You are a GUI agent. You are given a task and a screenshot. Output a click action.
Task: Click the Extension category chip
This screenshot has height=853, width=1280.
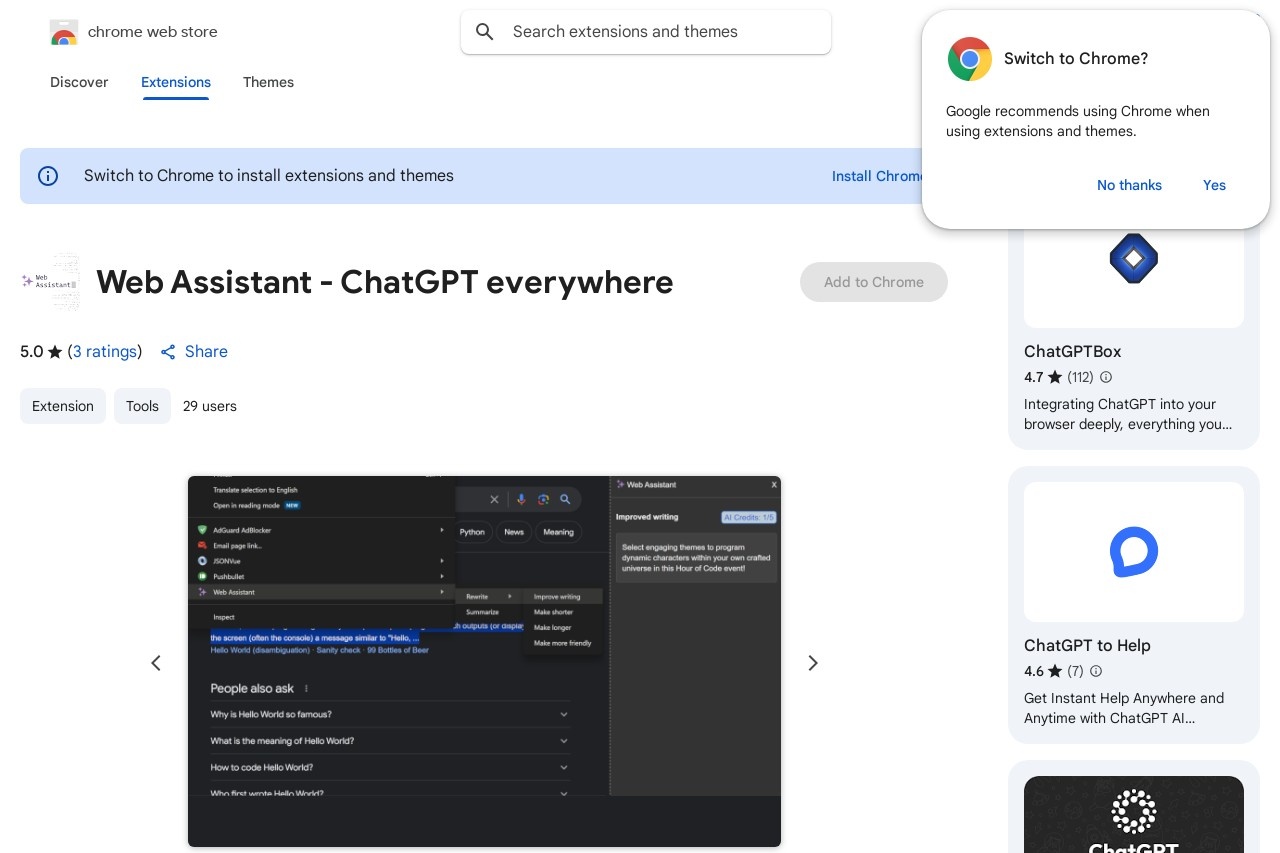(63, 406)
